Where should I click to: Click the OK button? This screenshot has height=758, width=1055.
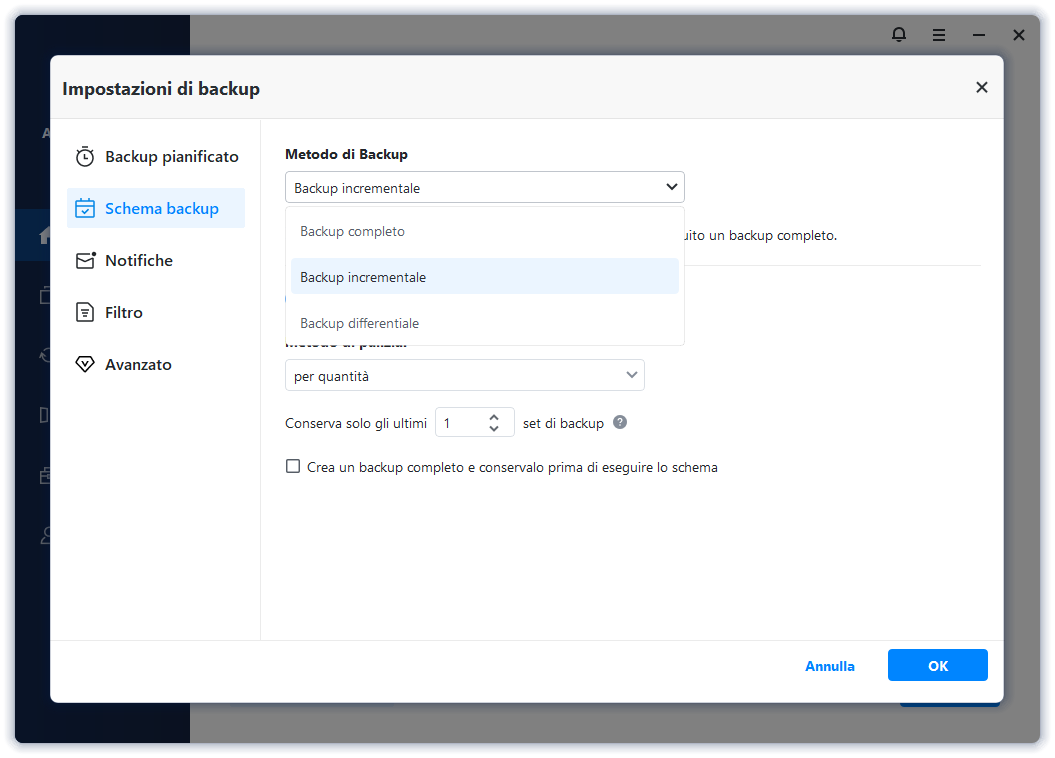[937, 666]
